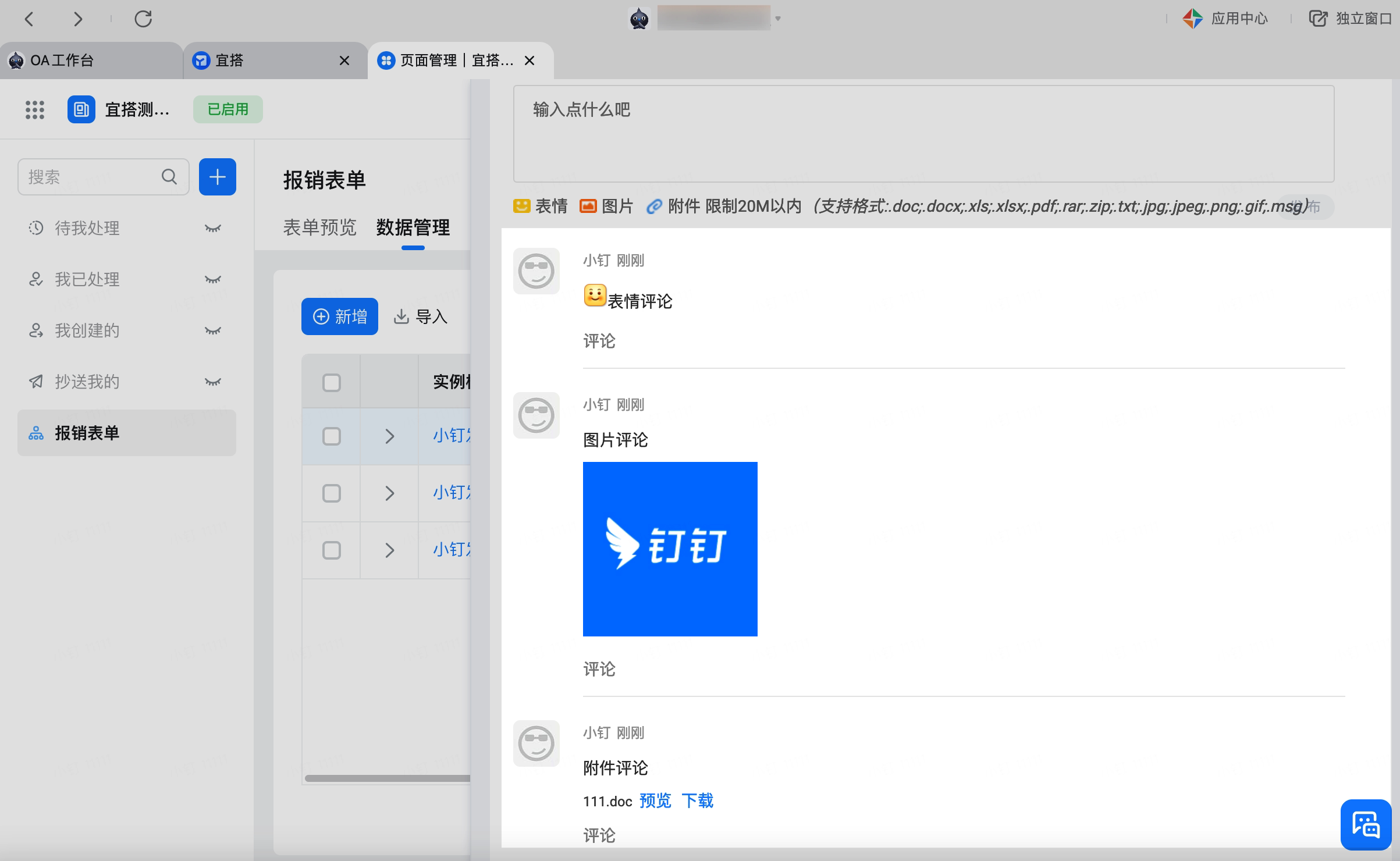Open the floating chat assistant icon
Viewport: 1400px width, 861px height.
tap(1365, 825)
